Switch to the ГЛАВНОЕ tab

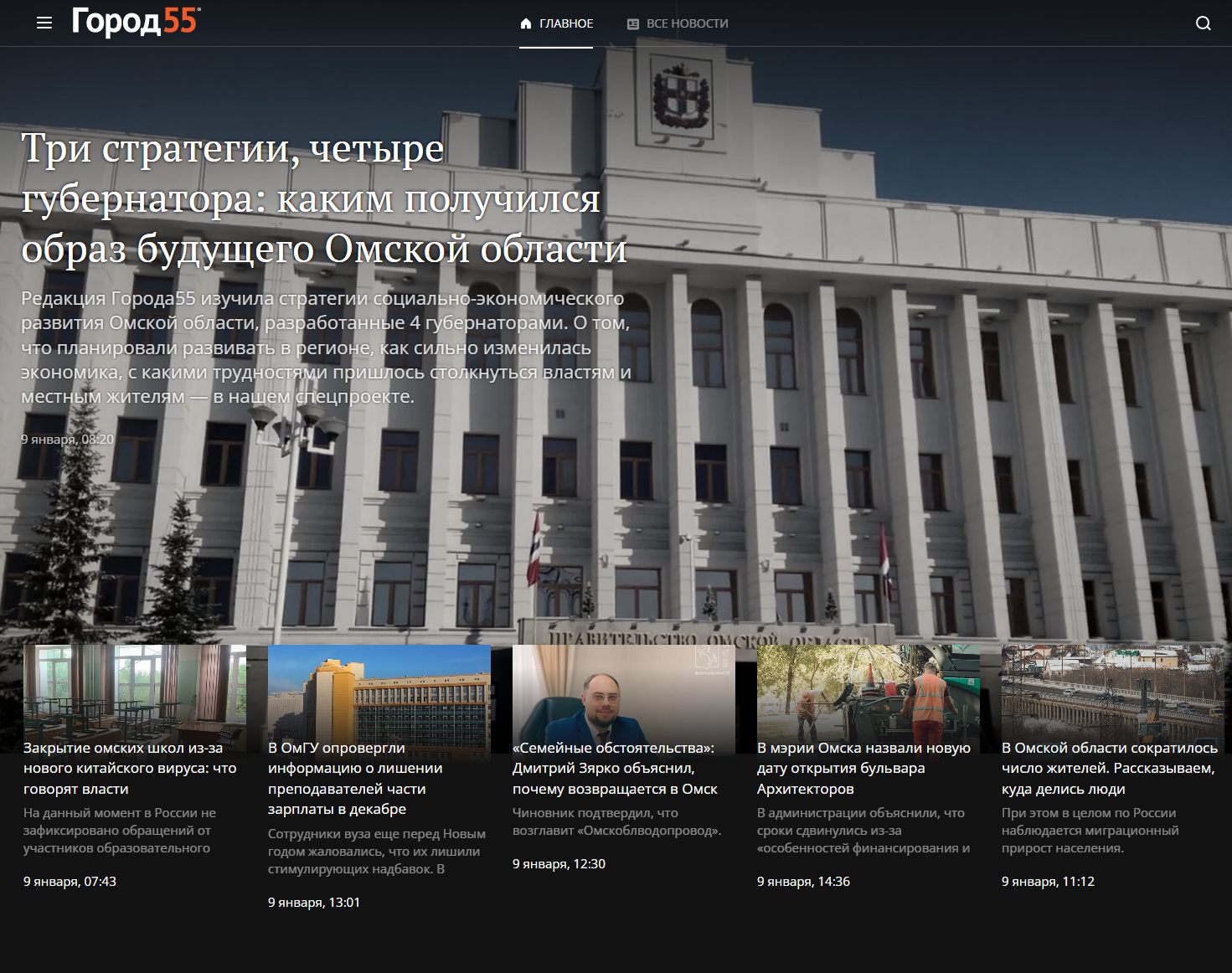click(x=556, y=23)
